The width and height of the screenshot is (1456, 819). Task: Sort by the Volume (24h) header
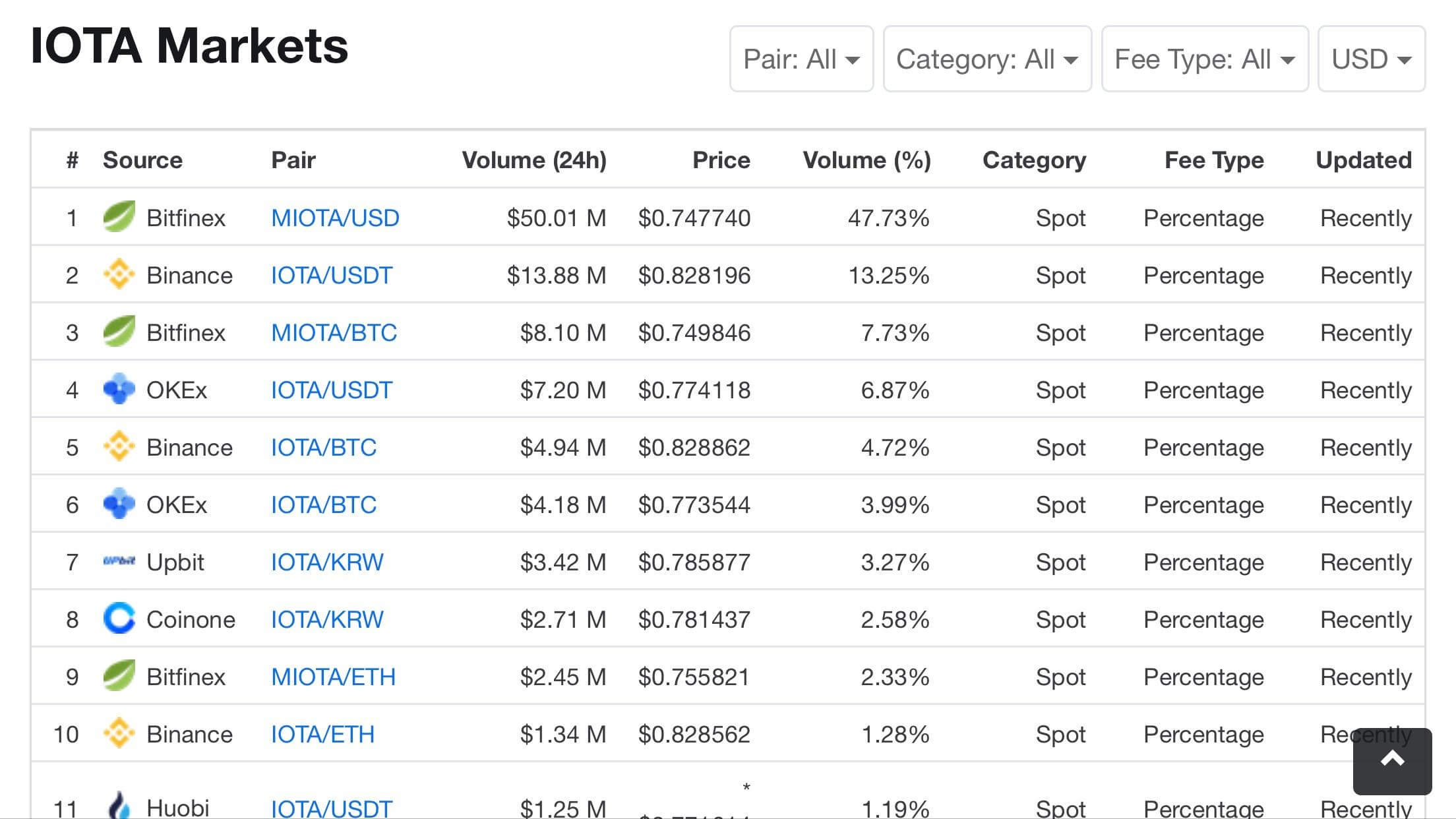point(534,160)
